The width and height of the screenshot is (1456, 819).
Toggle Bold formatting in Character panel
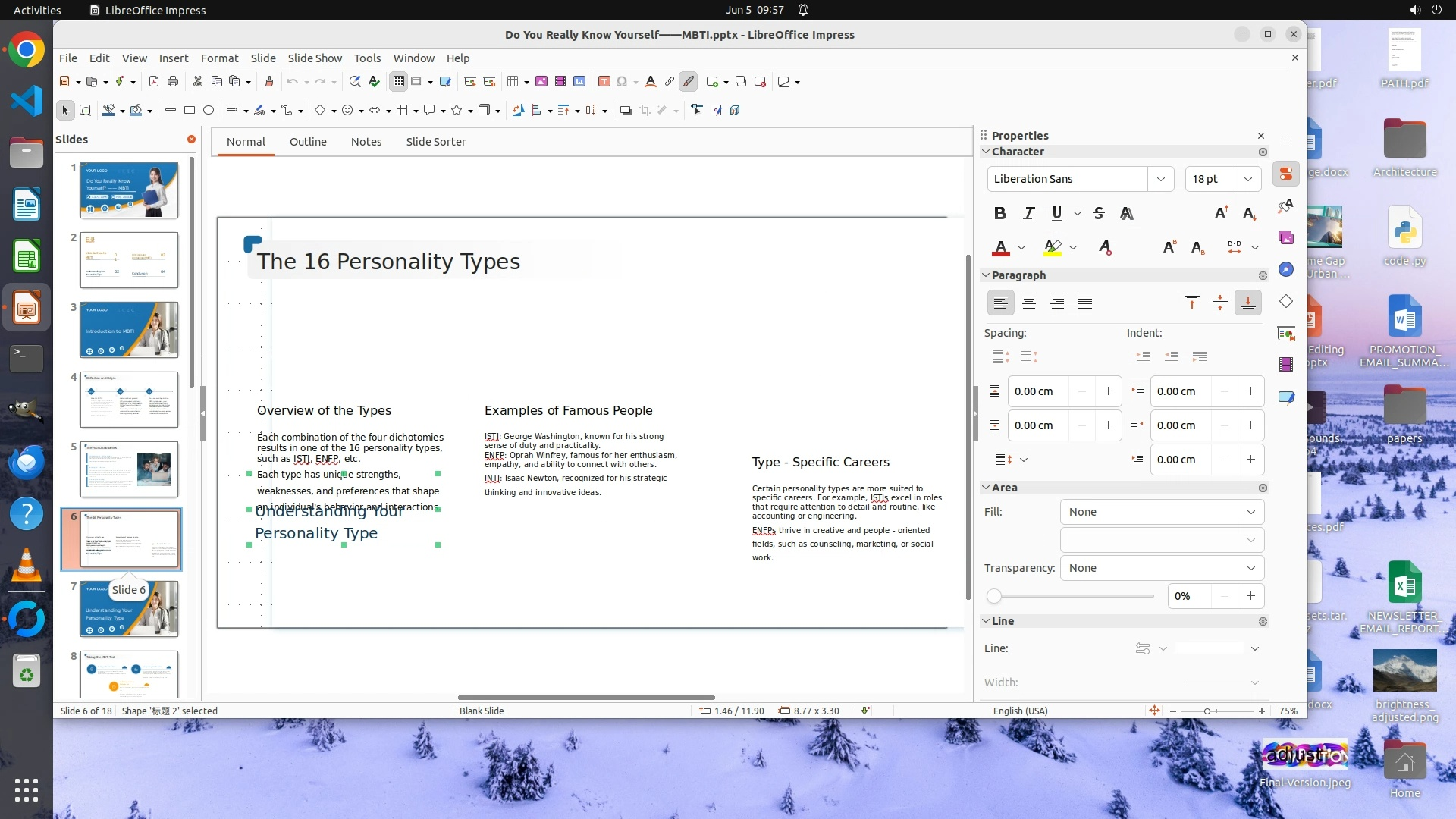999,214
